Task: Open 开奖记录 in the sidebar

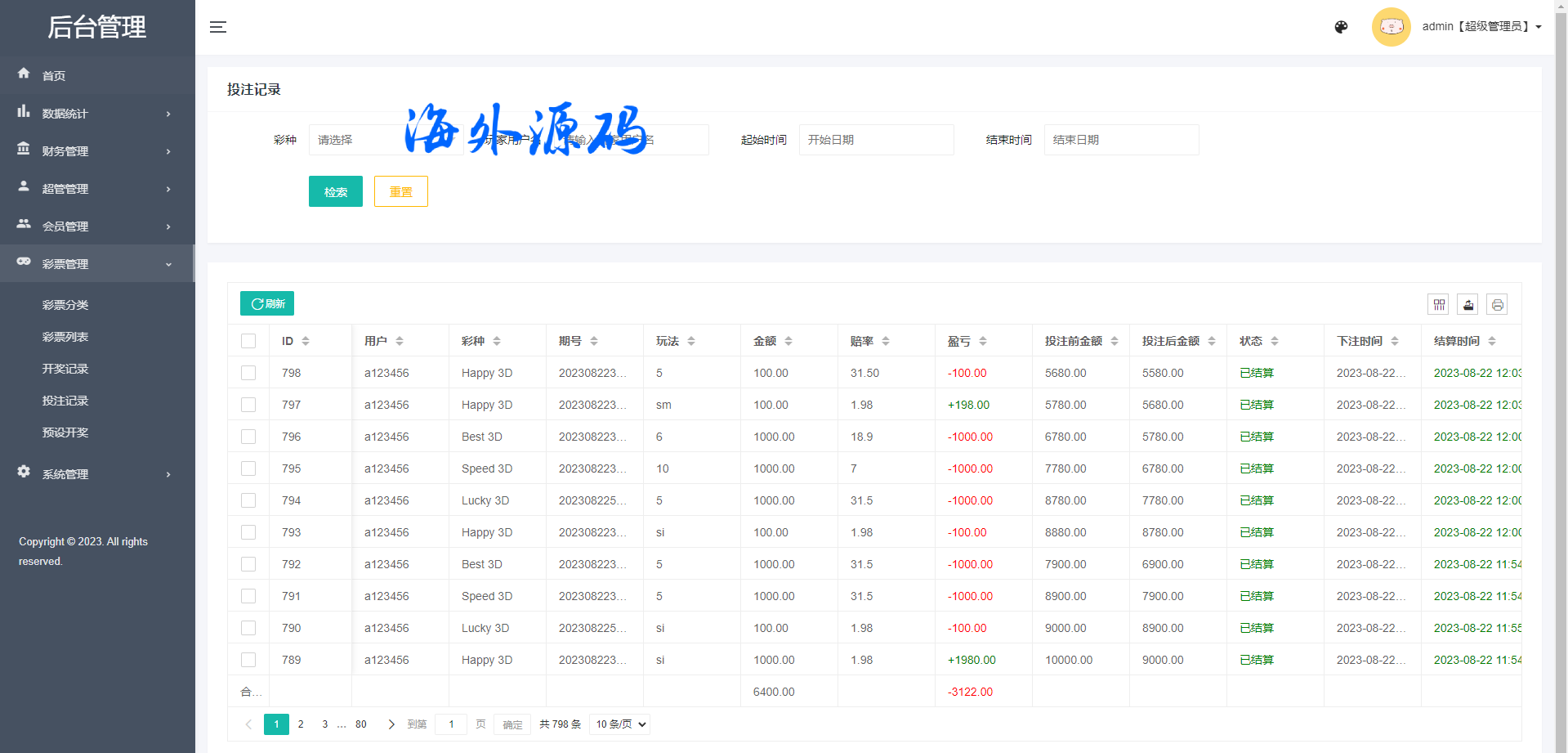Action: tap(65, 369)
